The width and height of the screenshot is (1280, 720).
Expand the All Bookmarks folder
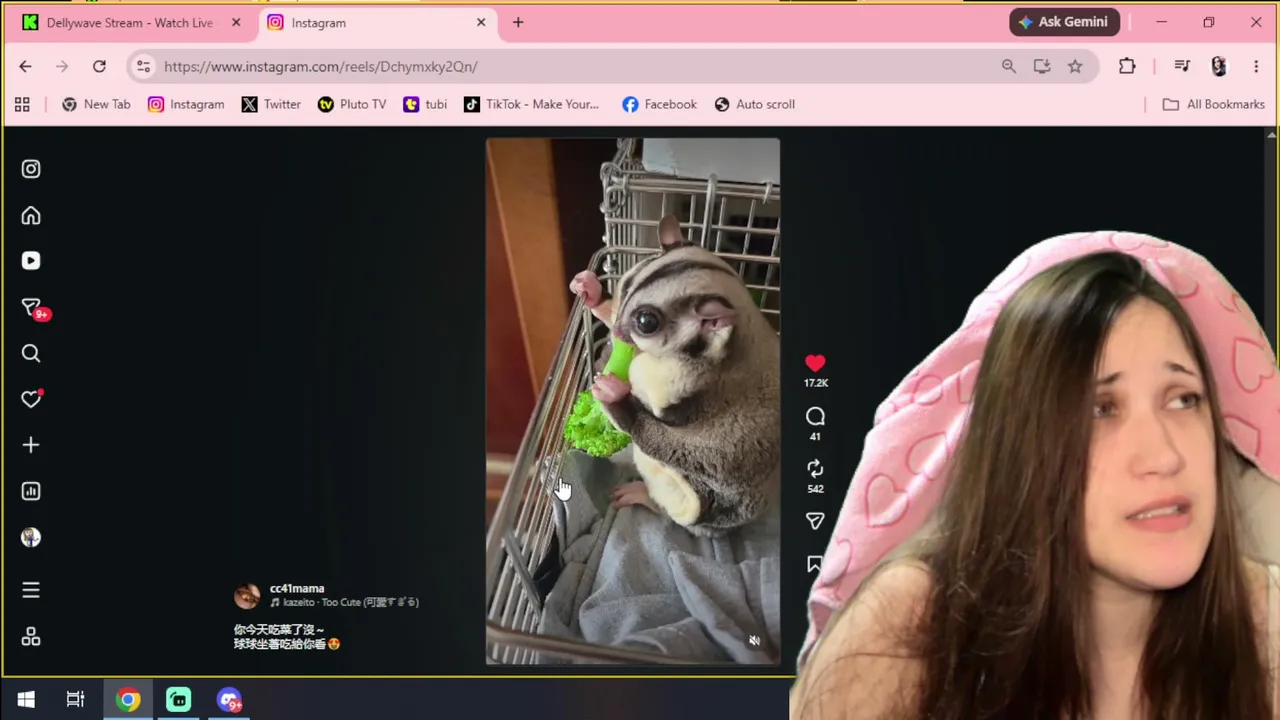1213,104
